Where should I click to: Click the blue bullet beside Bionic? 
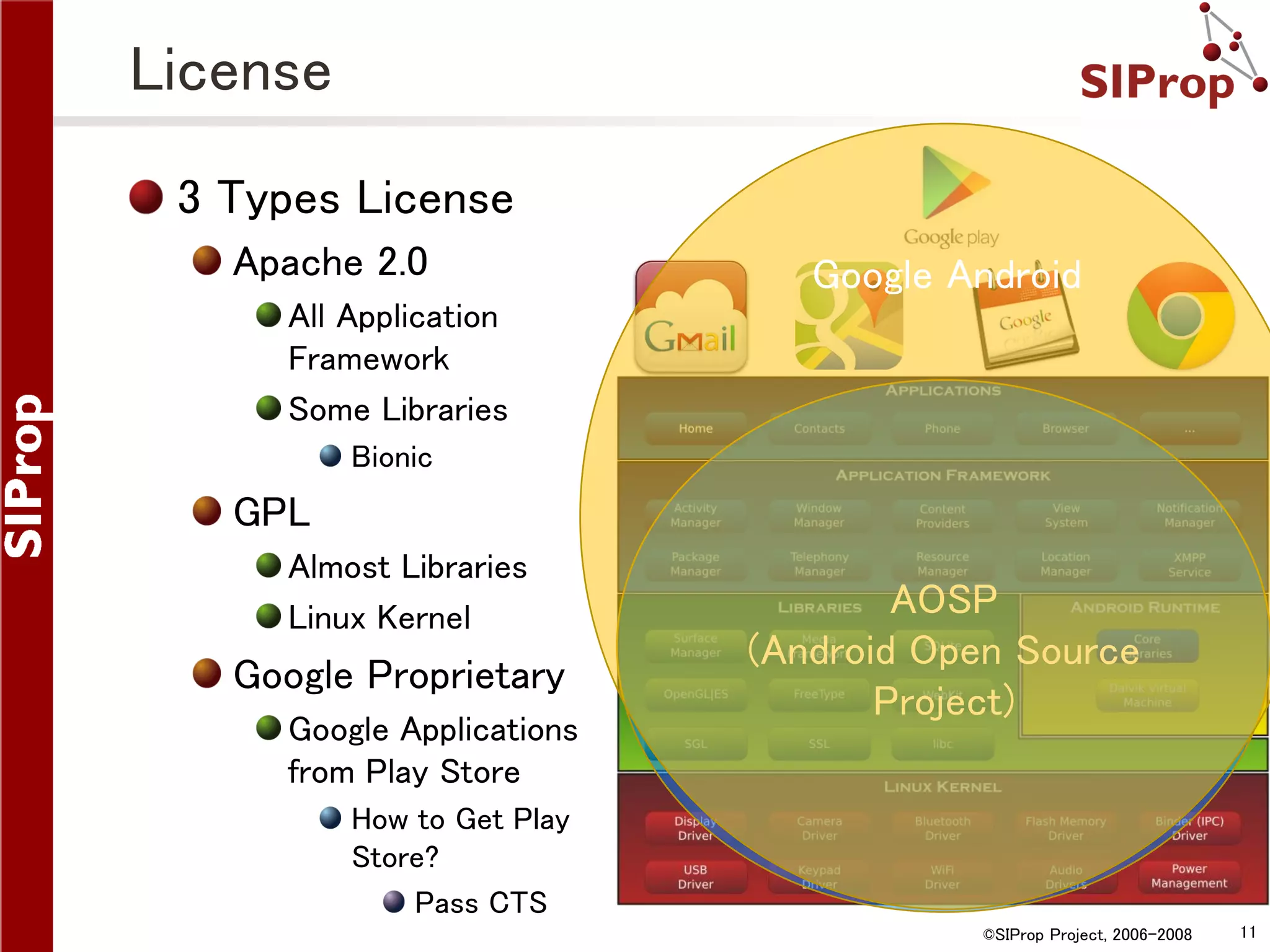[x=331, y=456]
